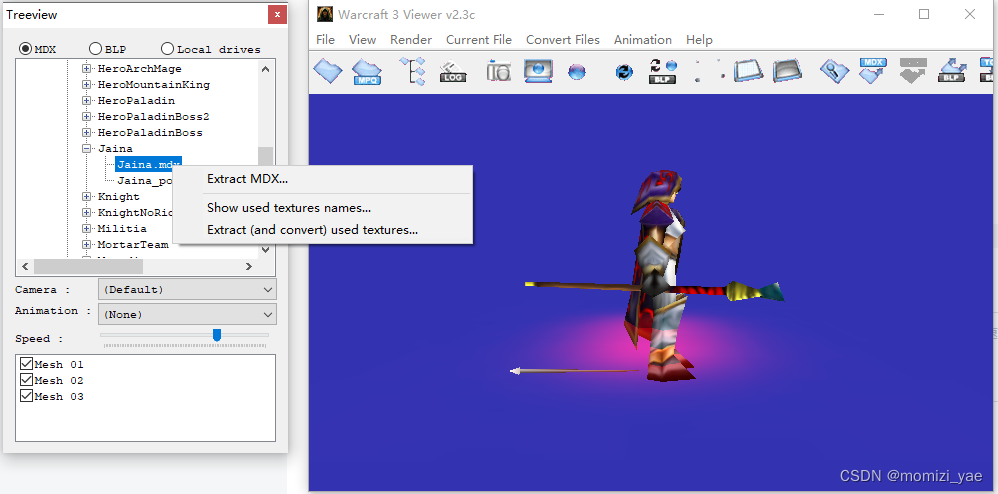Toggle the treeview toolbar icon
The image size is (998, 494).
point(412,71)
